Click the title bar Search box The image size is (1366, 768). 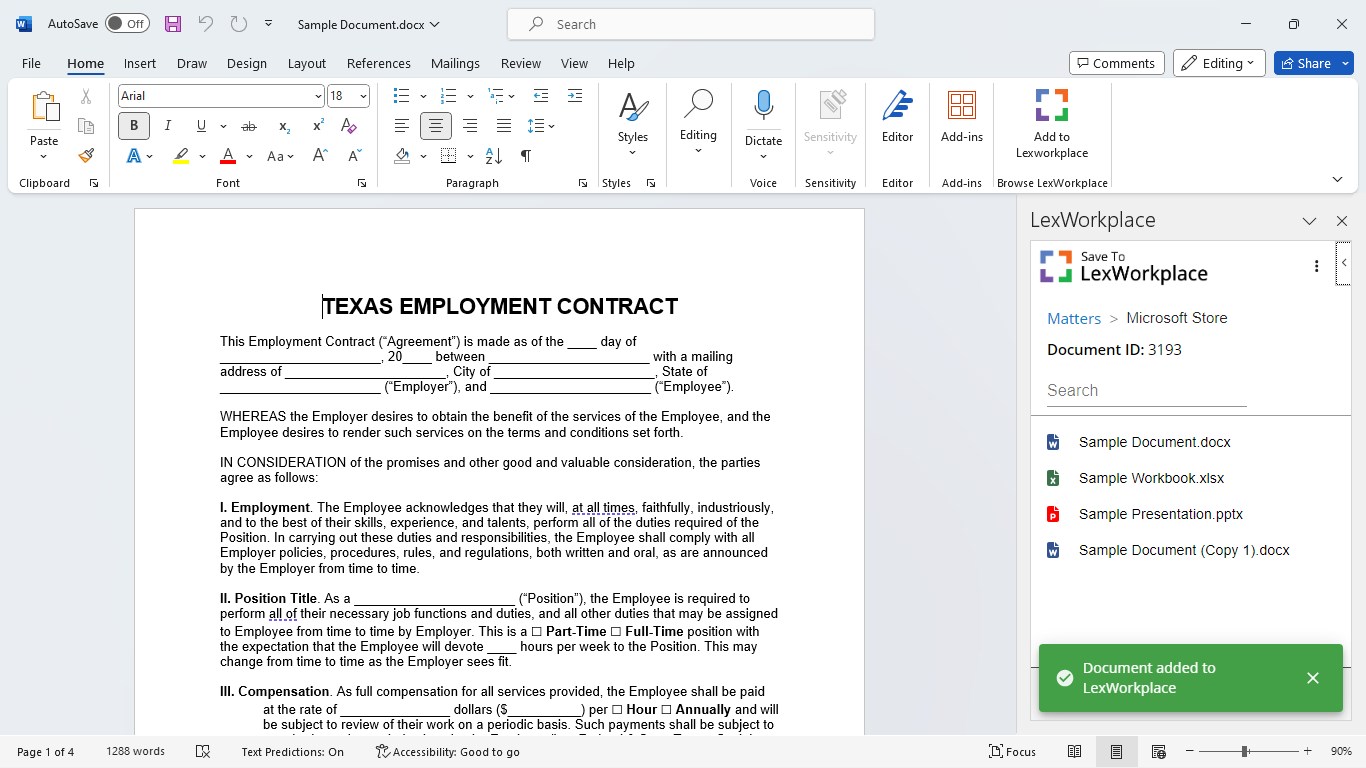[691, 24]
